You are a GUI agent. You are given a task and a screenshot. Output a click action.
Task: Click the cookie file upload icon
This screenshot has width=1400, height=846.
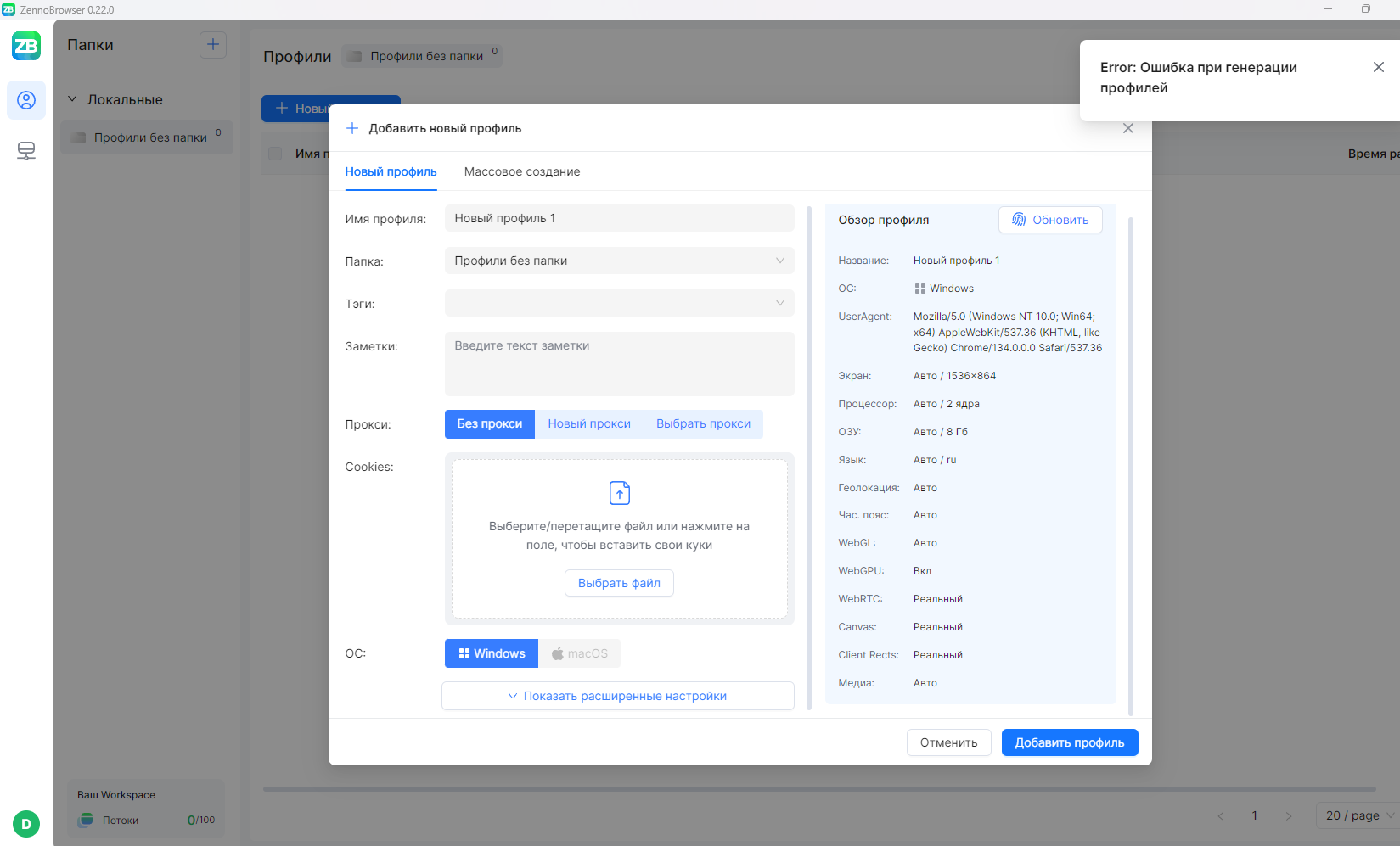tap(619, 493)
